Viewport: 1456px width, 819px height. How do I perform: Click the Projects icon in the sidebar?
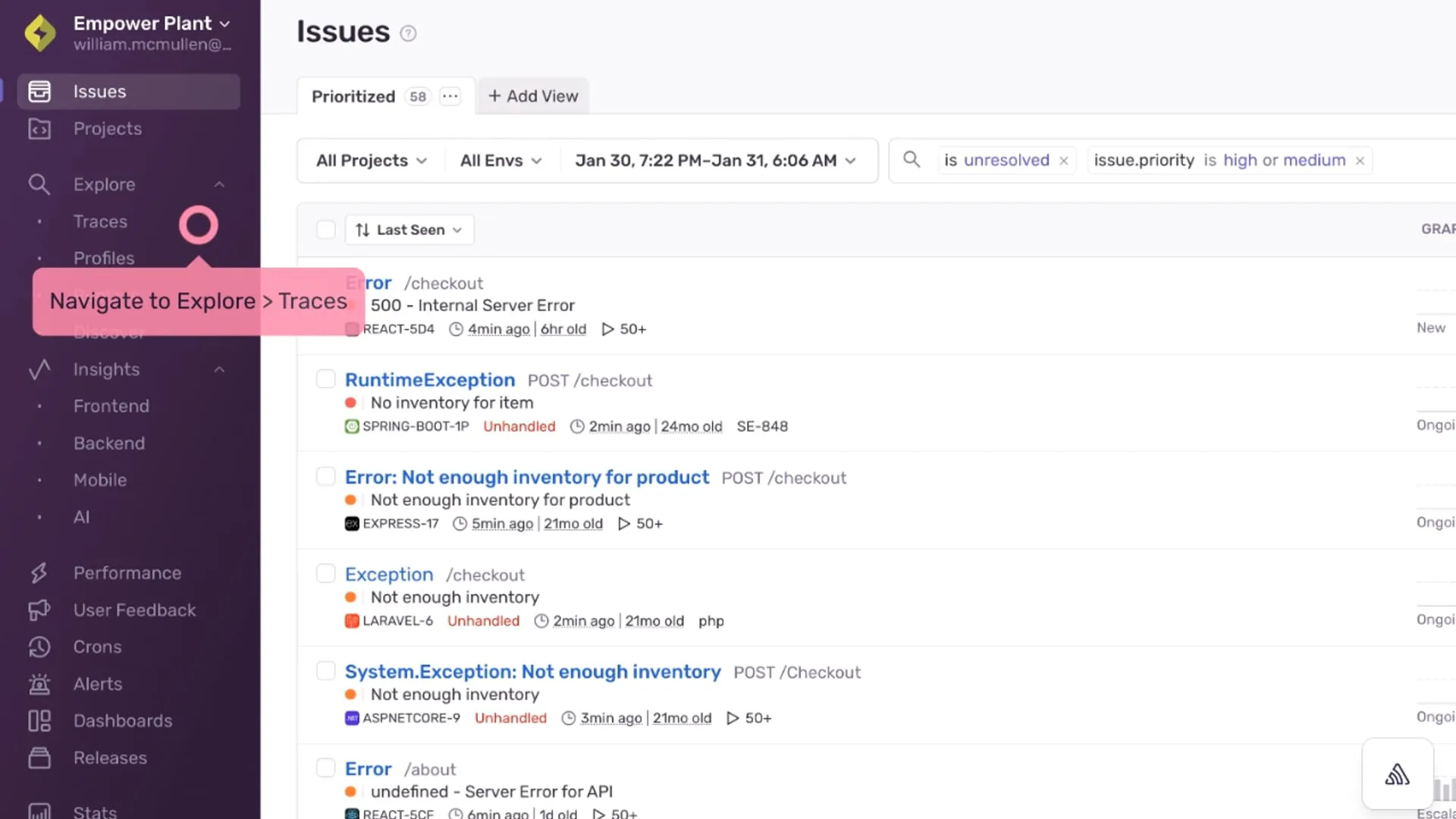pyautogui.click(x=39, y=129)
